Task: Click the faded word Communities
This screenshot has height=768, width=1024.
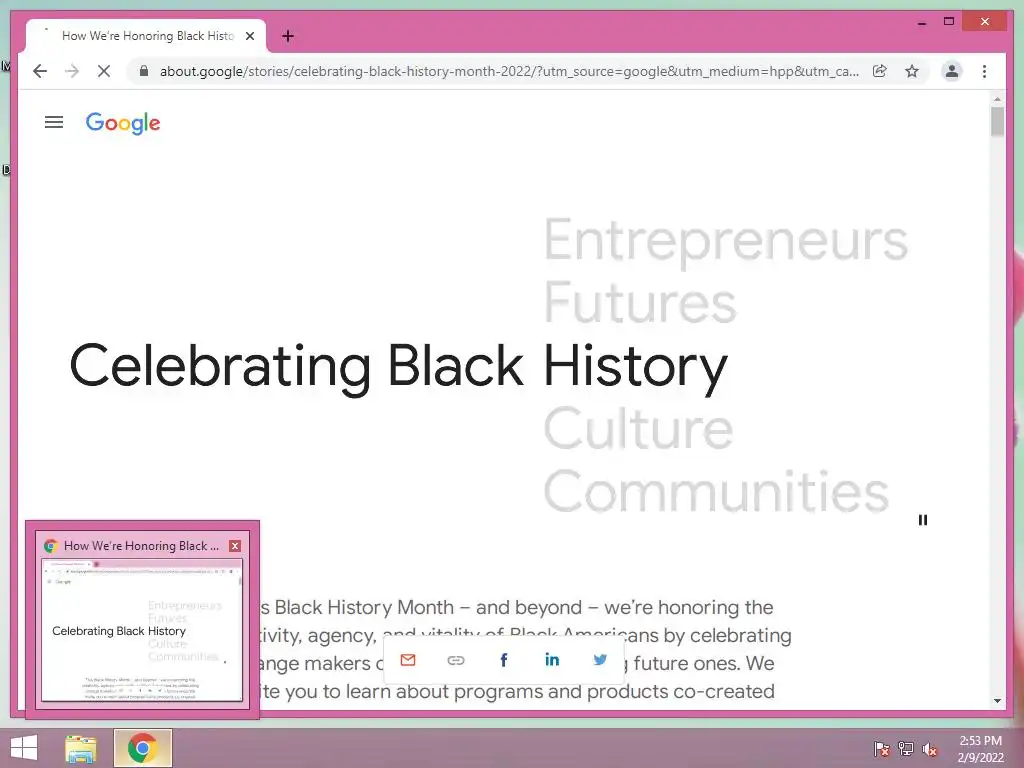Action: point(716,491)
